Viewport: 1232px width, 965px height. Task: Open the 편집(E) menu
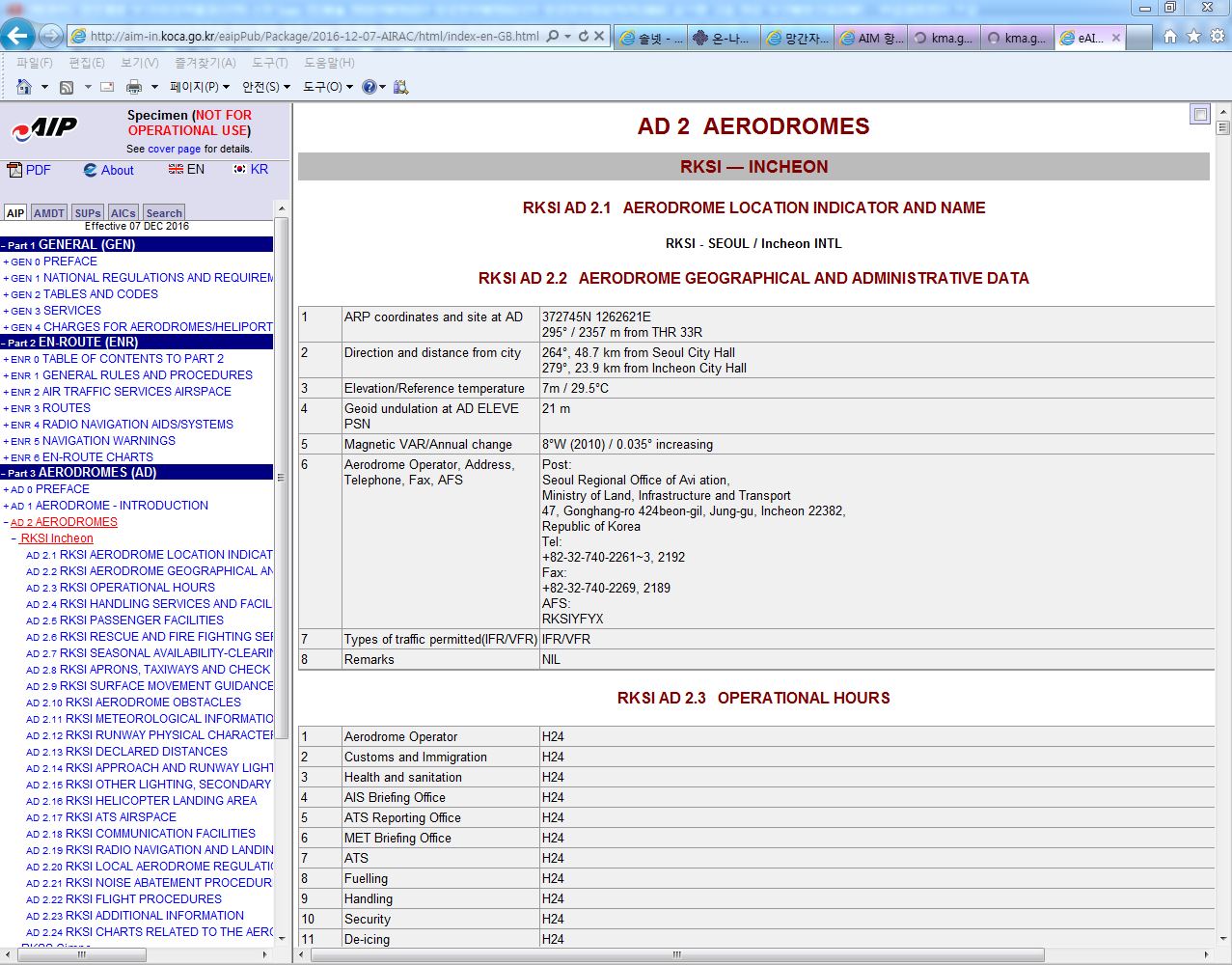pos(86,63)
